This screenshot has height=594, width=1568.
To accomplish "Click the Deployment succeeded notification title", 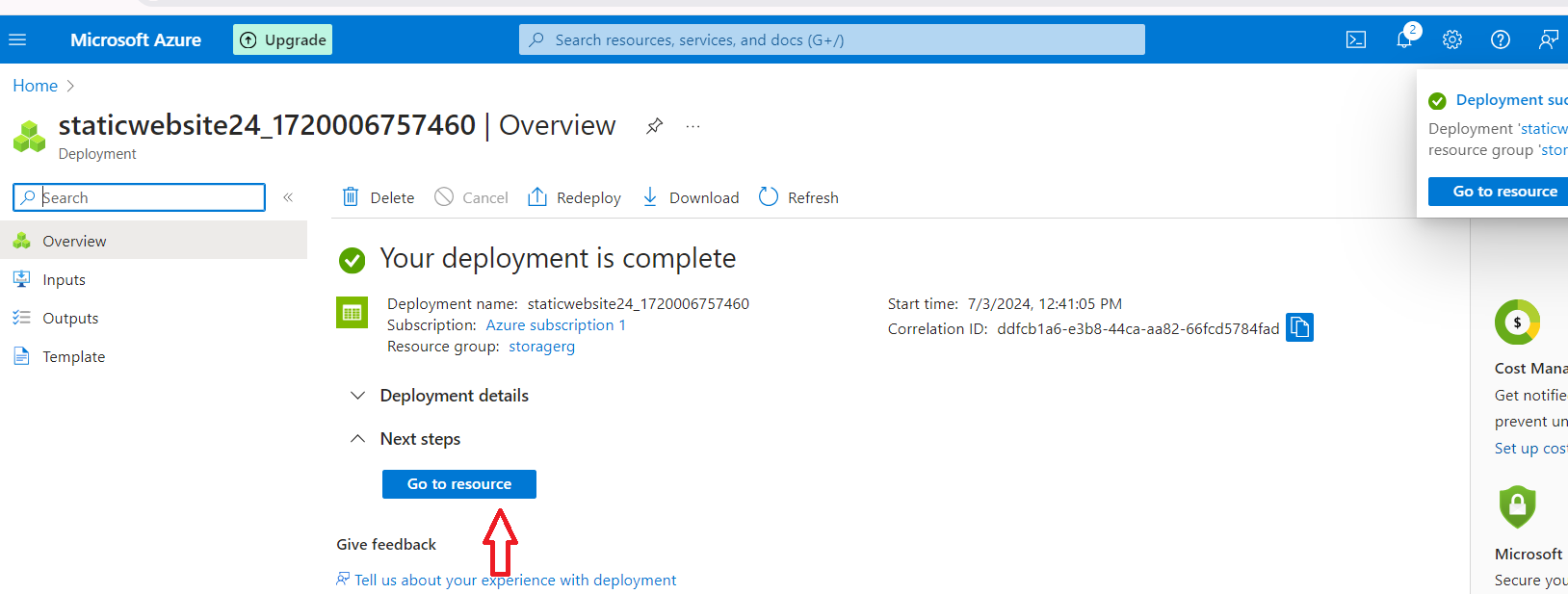I will (1511, 100).
